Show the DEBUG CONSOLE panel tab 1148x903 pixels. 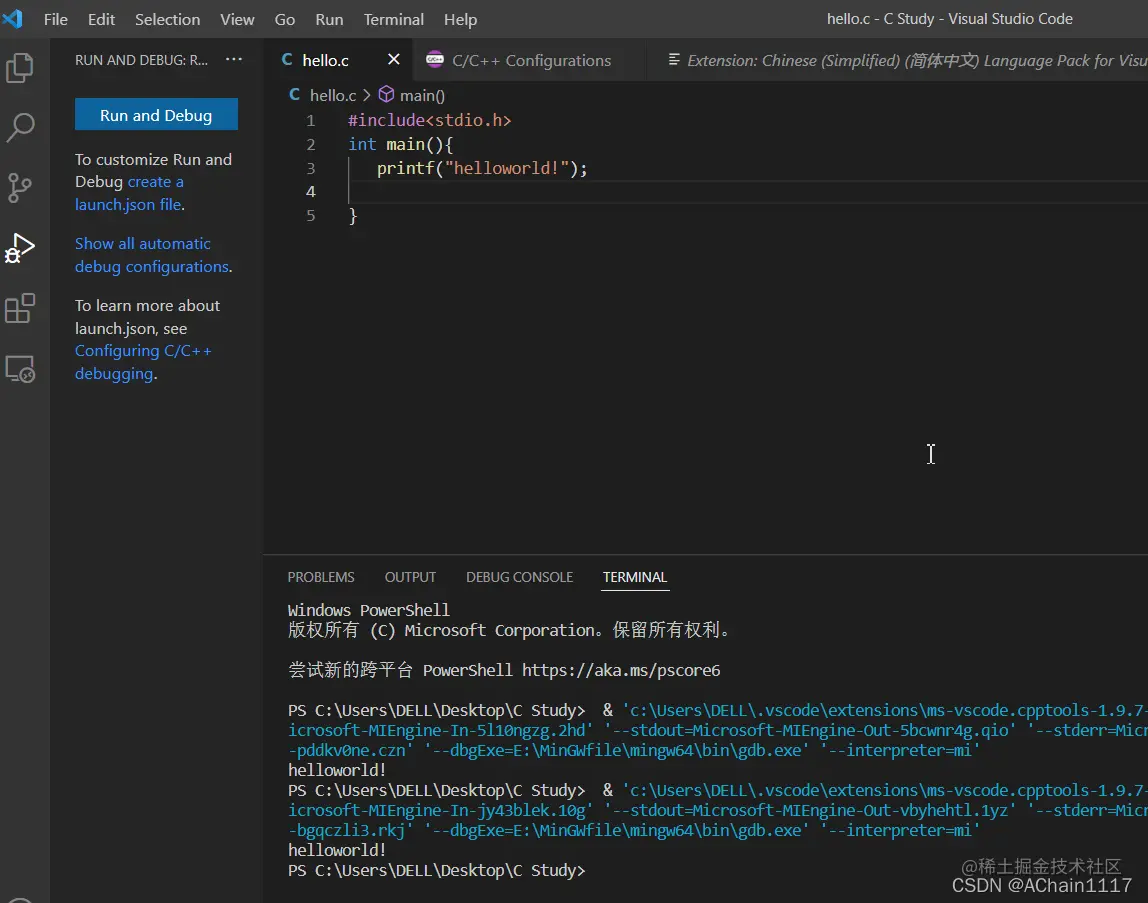(x=519, y=577)
